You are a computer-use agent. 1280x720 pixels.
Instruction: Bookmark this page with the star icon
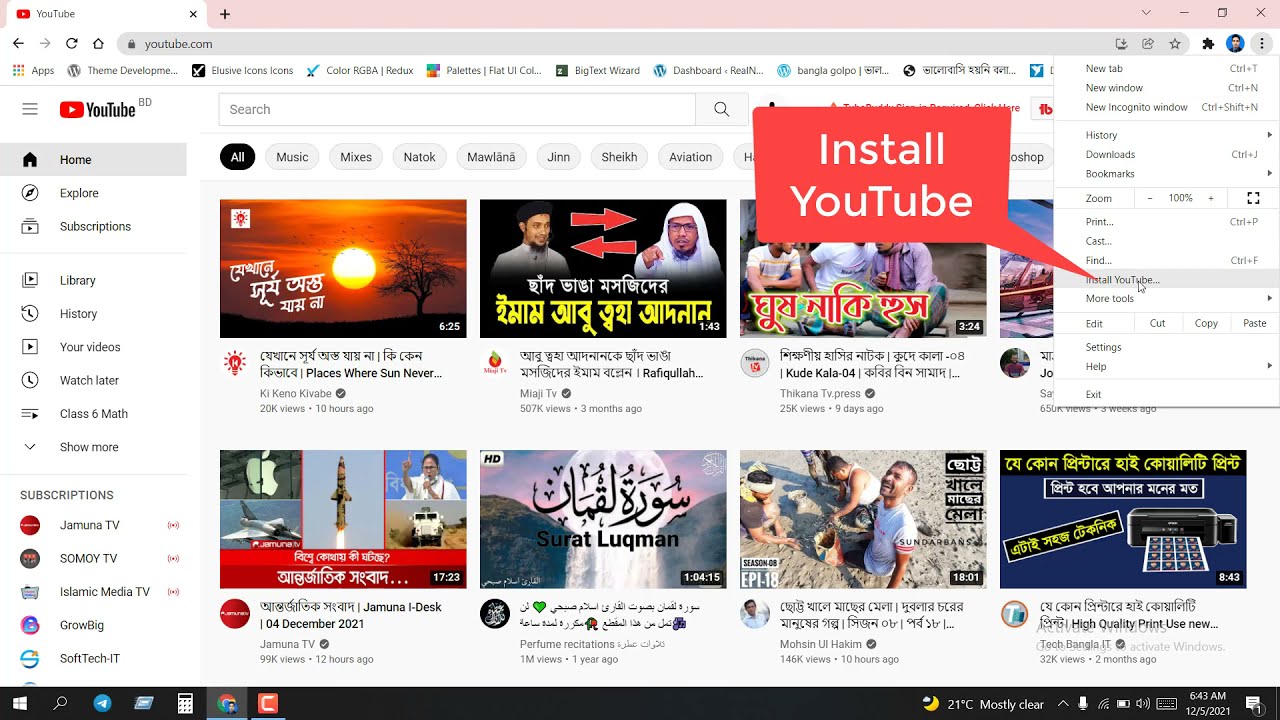pos(1175,44)
